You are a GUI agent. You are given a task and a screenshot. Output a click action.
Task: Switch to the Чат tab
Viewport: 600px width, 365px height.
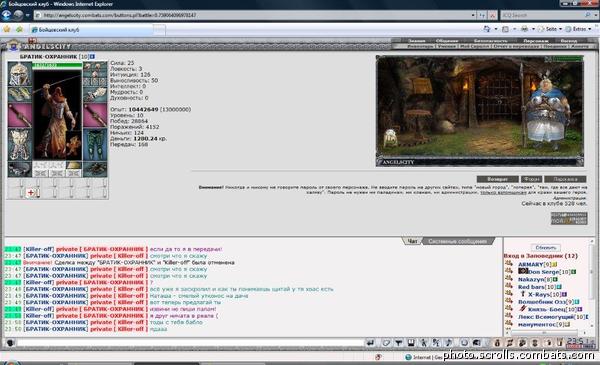(412, 241)
